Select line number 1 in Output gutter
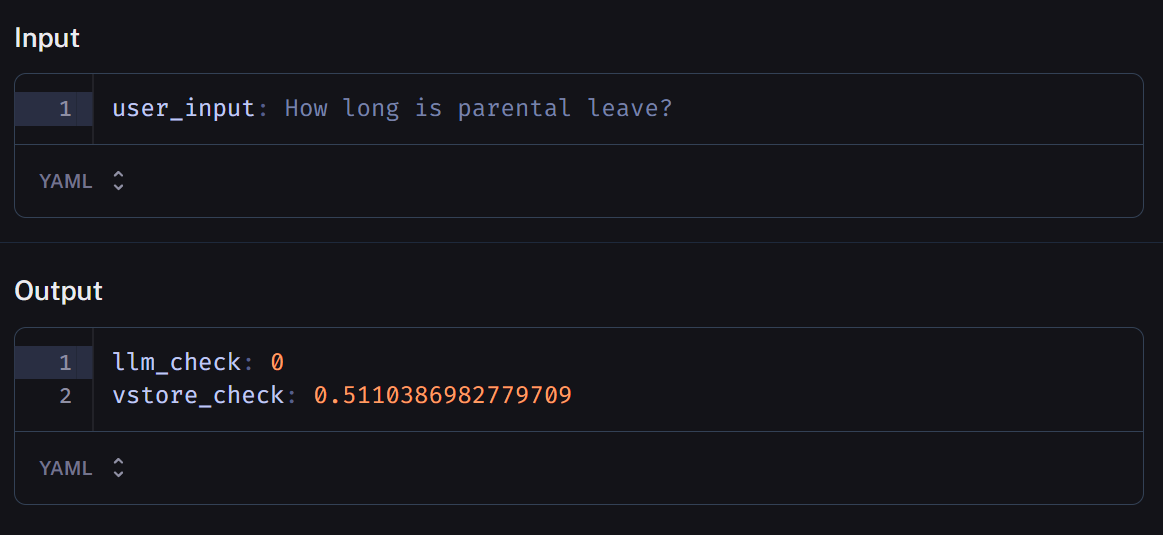 point(65,362)
